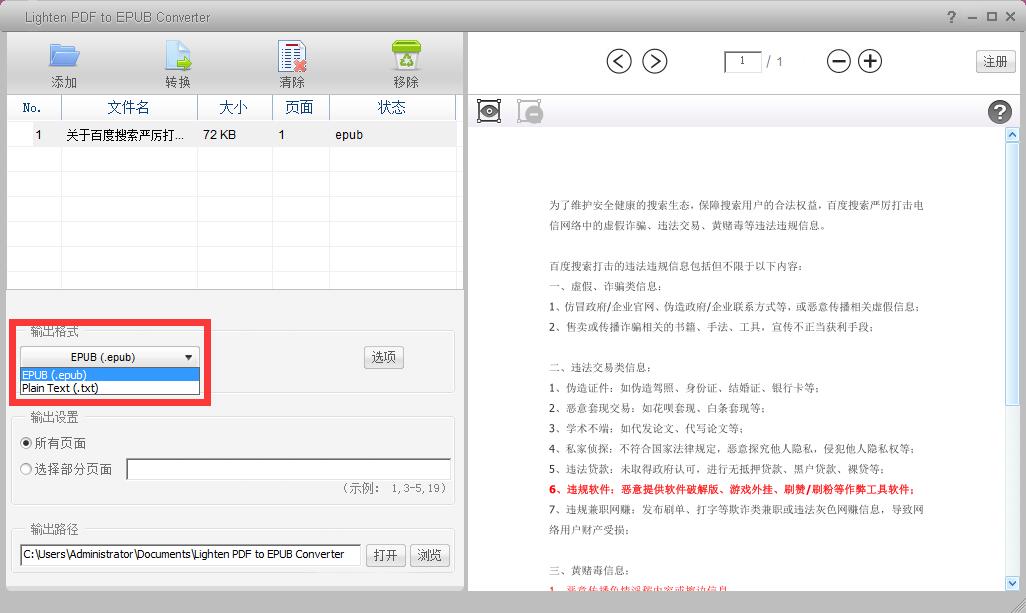Screen dimensions: 1026x613
Task: Expand the EPUB (.epub) output format dropdown
Action: pyautogui.click(x=110, y=357)
